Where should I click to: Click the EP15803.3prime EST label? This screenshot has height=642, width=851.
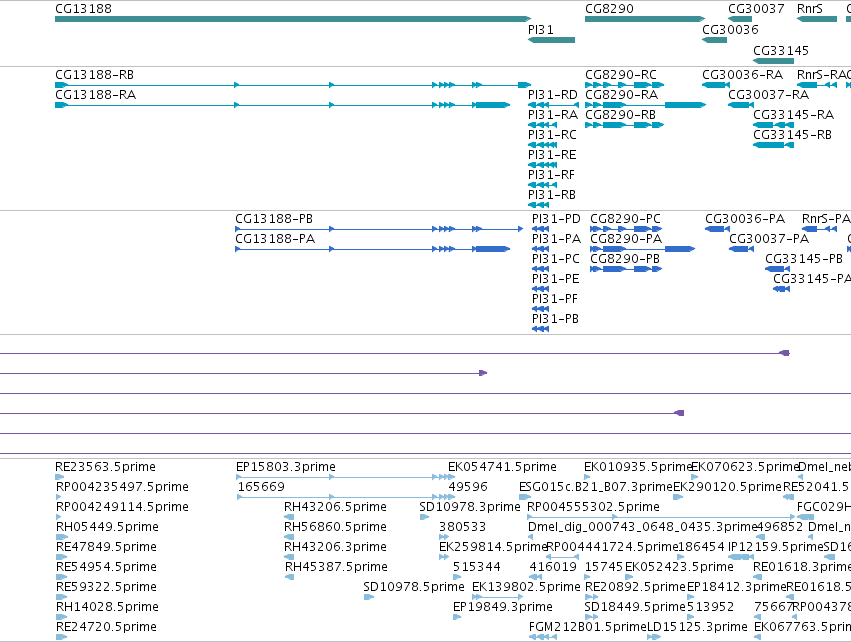click(x=286, y=467)
